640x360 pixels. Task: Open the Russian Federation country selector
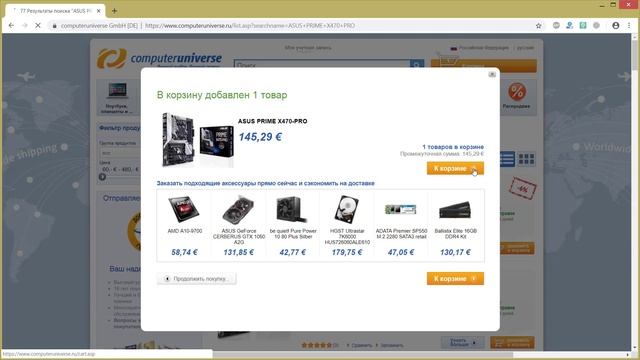[480, 48]
